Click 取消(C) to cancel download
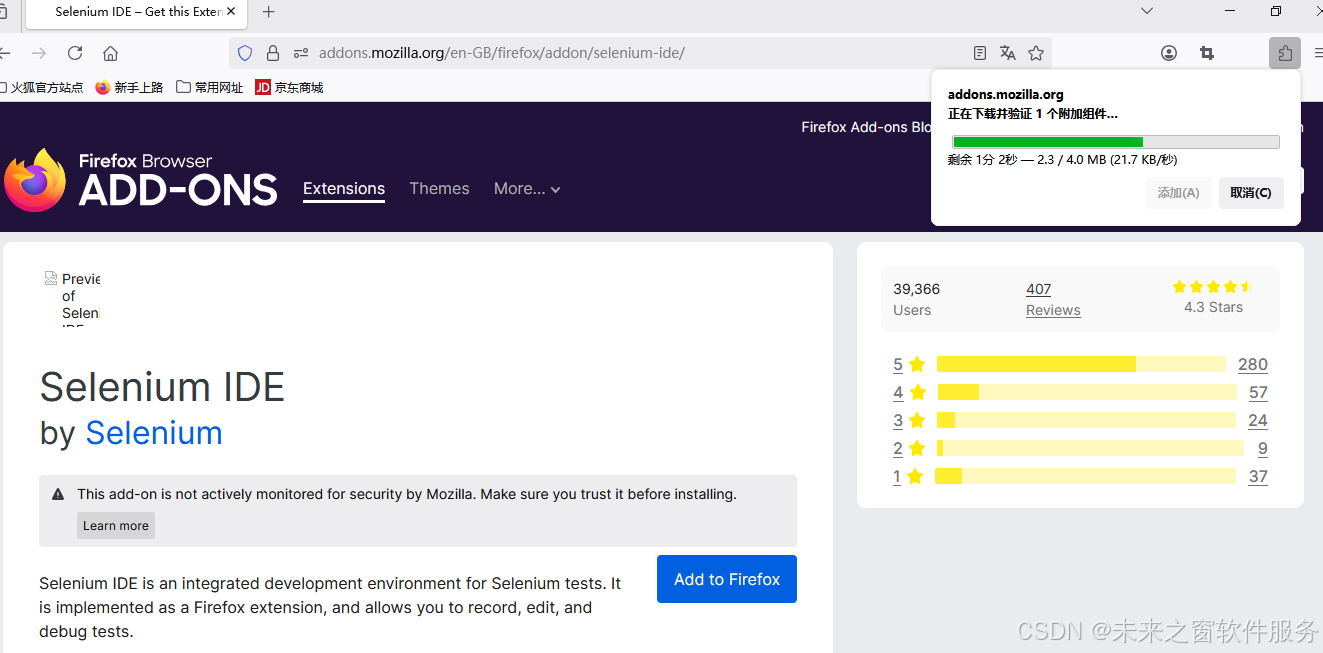The width and height of the screenshot is (1323, 653). point(1251,193)
